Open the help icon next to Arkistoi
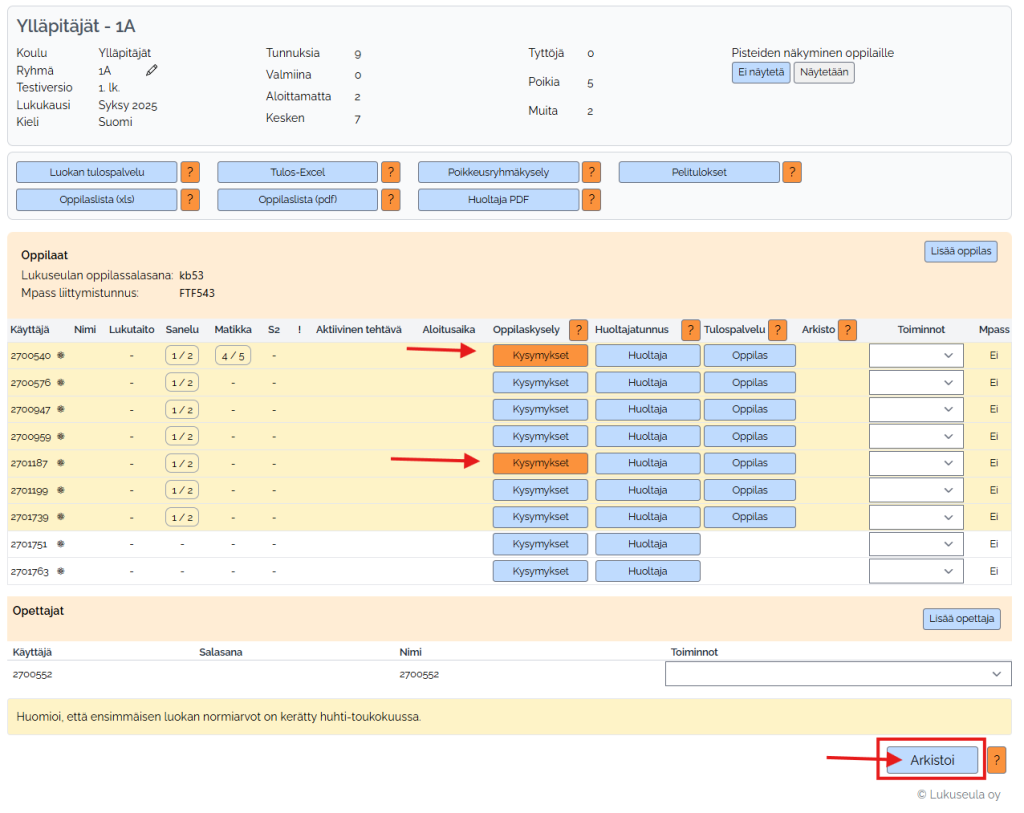Image resolution: width=1024 pixels, height=813 pixels. [996, 761]
